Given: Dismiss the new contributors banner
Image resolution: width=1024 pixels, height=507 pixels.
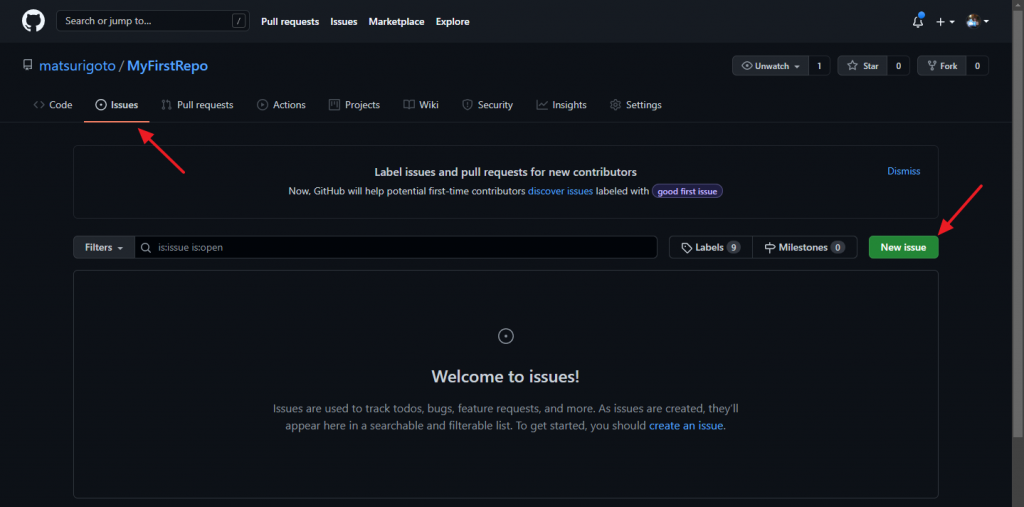Looking at the screenshot, I should click(x=903, y=171).
